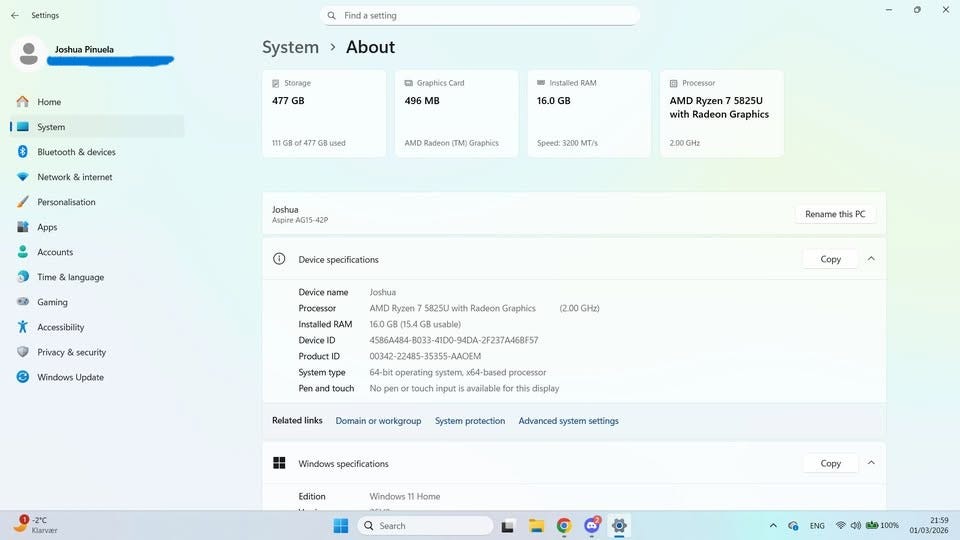The width and height of the screenshot is (960, 540).
Task: Click the 64-bit operating system text
Action: pos(457,372)
